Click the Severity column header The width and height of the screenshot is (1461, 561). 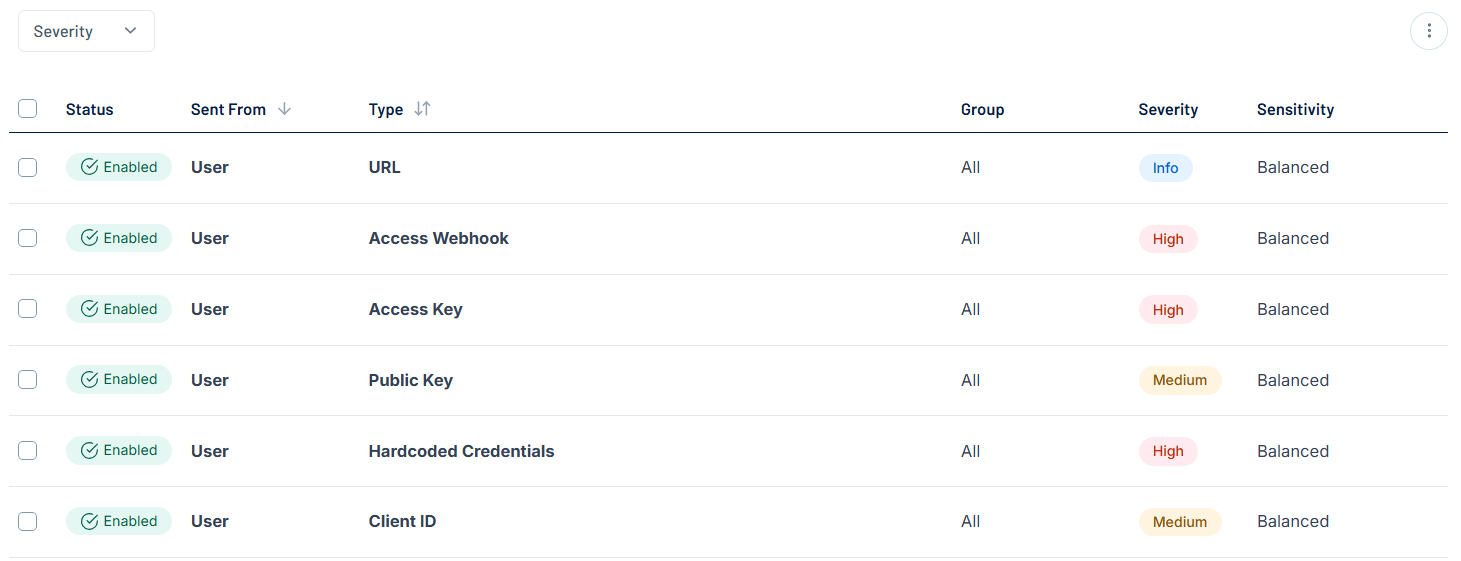pos(1167,110)
